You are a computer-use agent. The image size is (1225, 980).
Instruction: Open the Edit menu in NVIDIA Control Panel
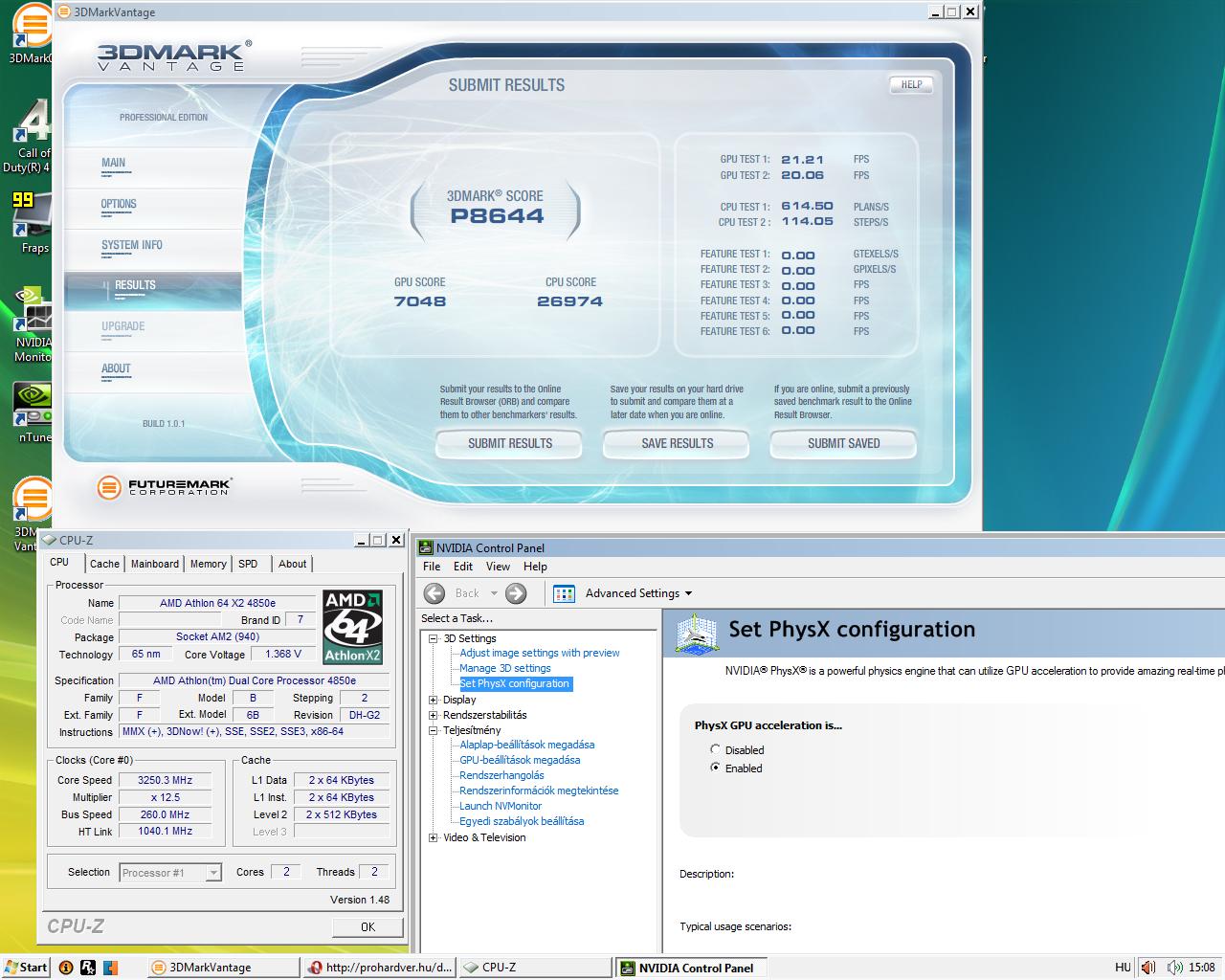[x=463, y=567]
